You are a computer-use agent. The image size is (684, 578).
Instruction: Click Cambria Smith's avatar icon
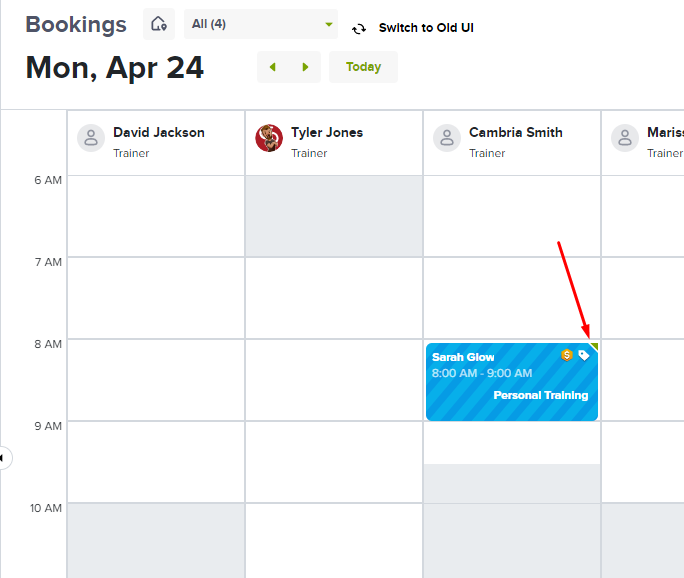pyautogui.click(x=447, y=138)
